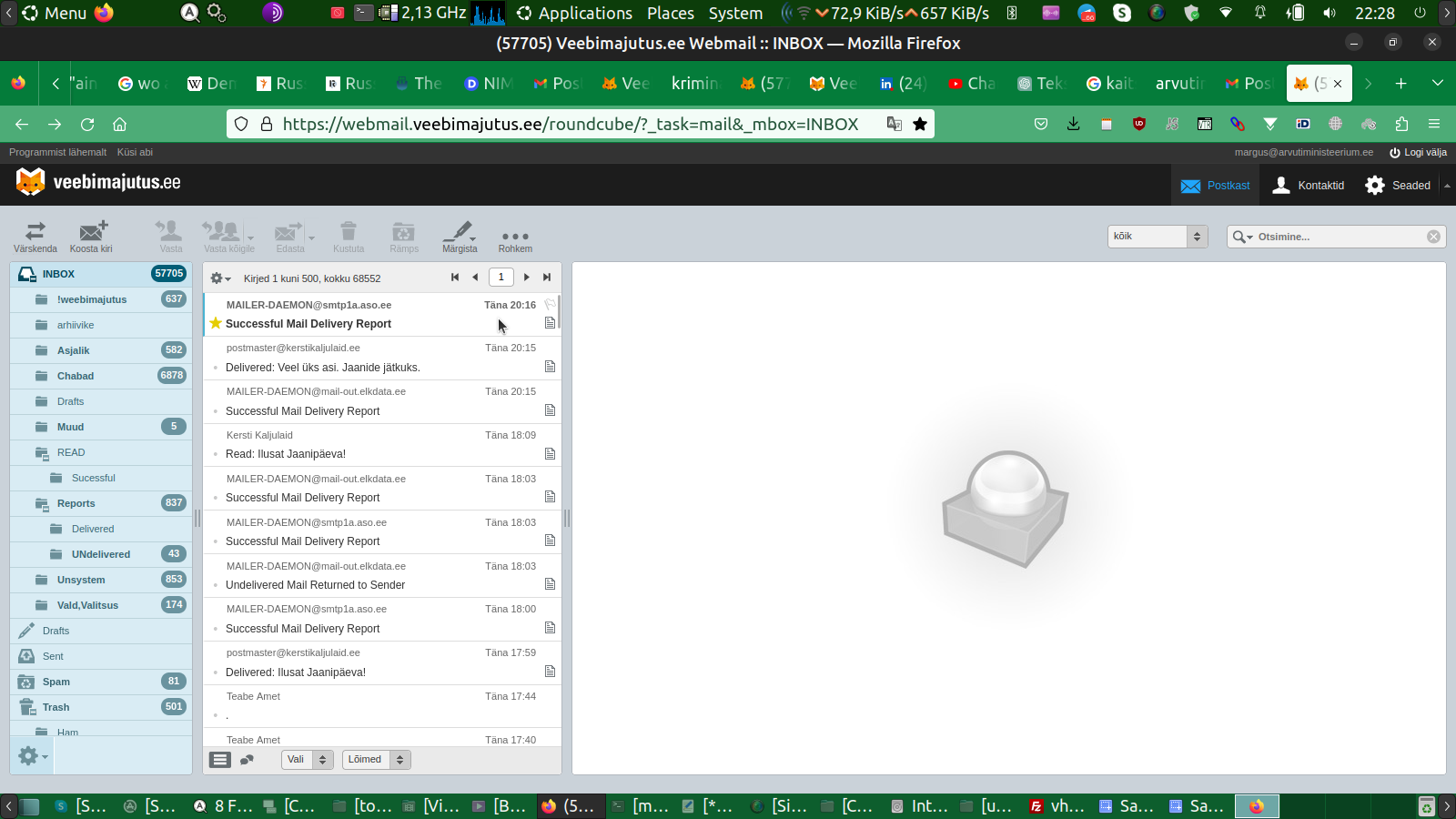Click the Programmist lähemalt link
The width and height of the screenshot is (1456, 819).
pyautogui.click(x=57, y=152)
